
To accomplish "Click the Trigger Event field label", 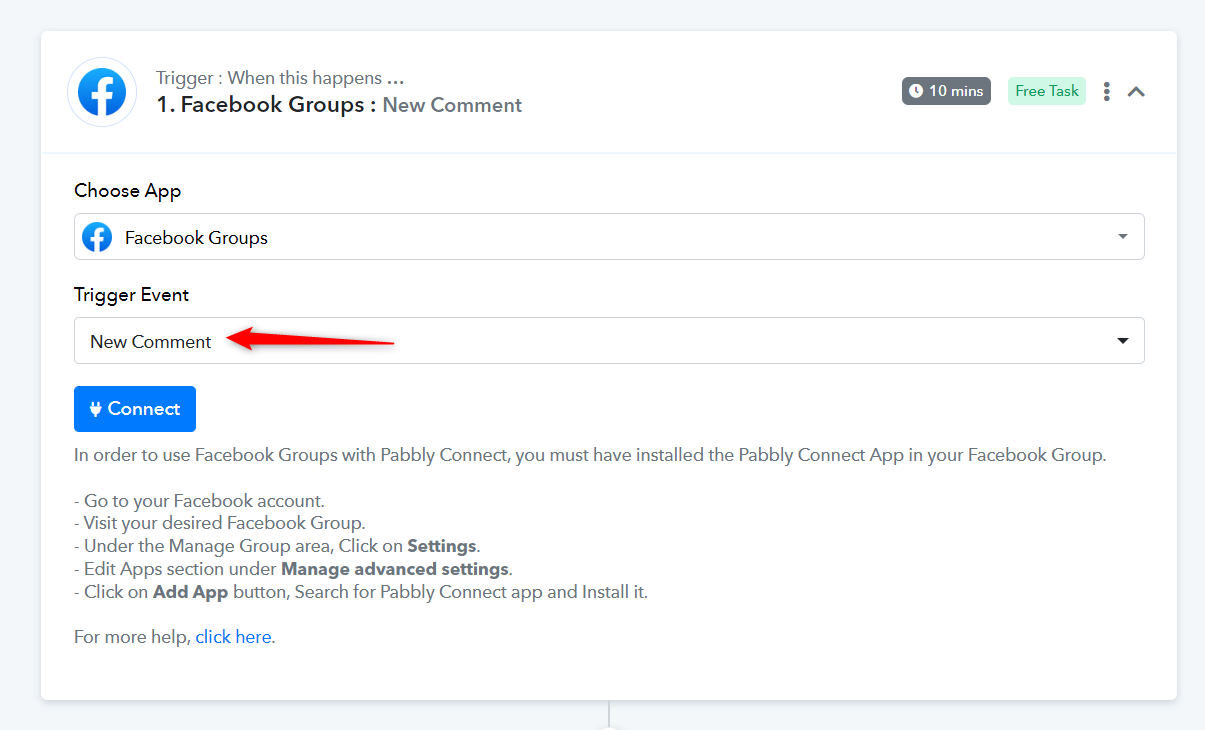I will pyautogui.click(x=131, y=295).
